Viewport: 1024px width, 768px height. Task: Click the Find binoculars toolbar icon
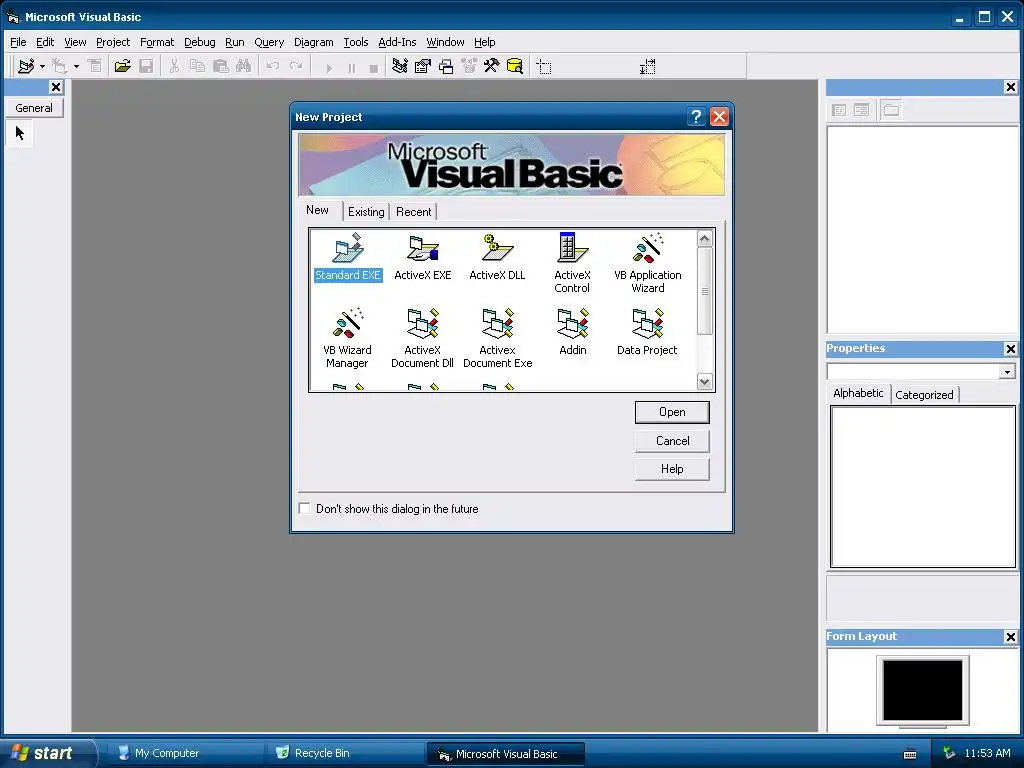pyautogui.click(x=244, y=67)
